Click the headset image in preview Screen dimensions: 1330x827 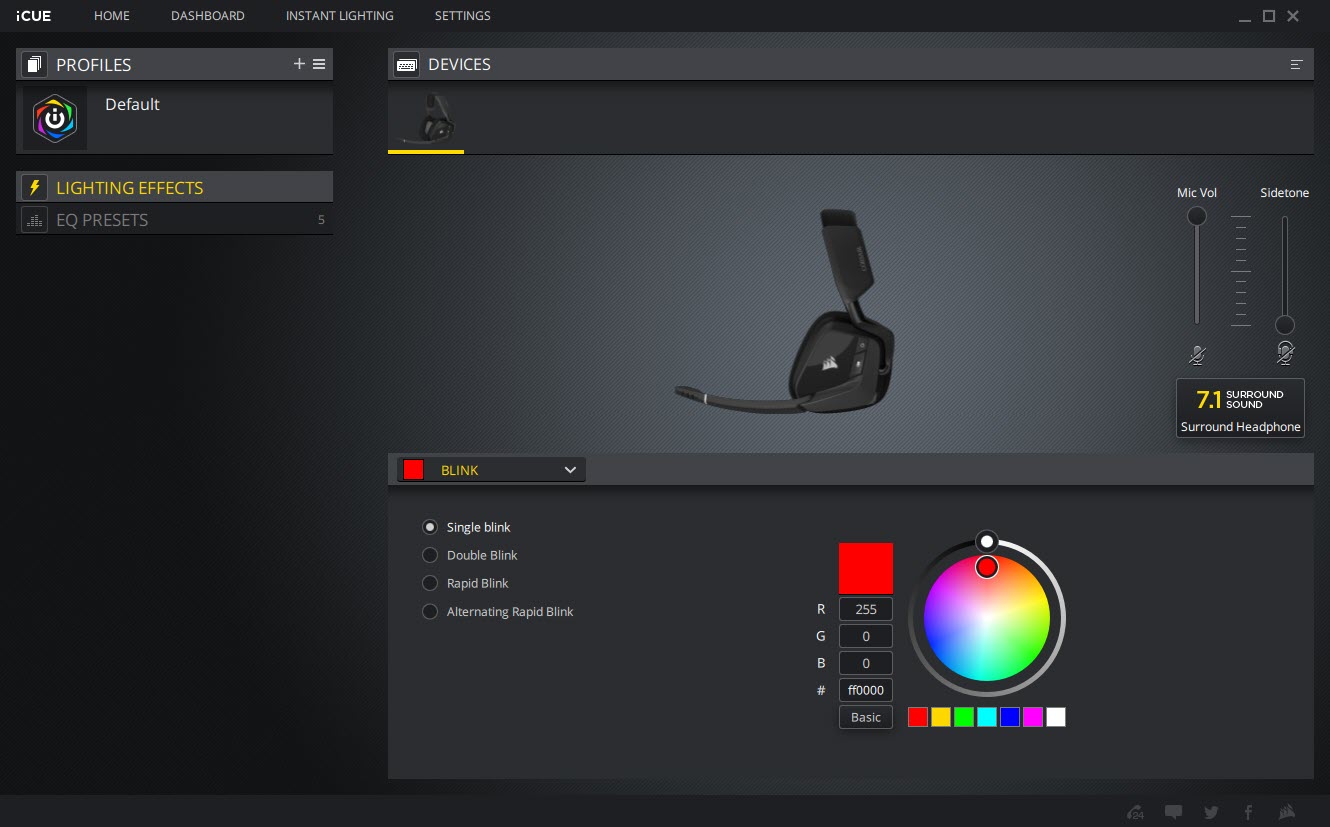point(787,312)
